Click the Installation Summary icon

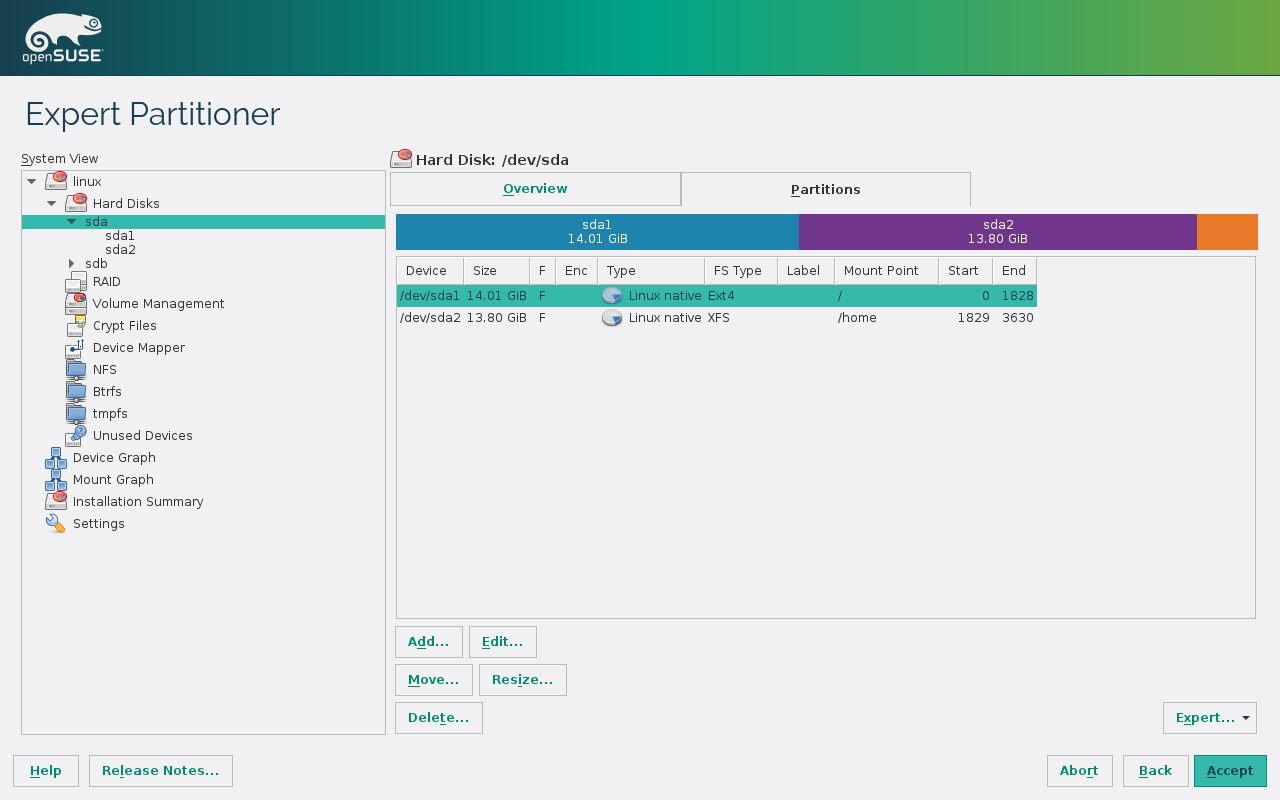click(56, 502)
